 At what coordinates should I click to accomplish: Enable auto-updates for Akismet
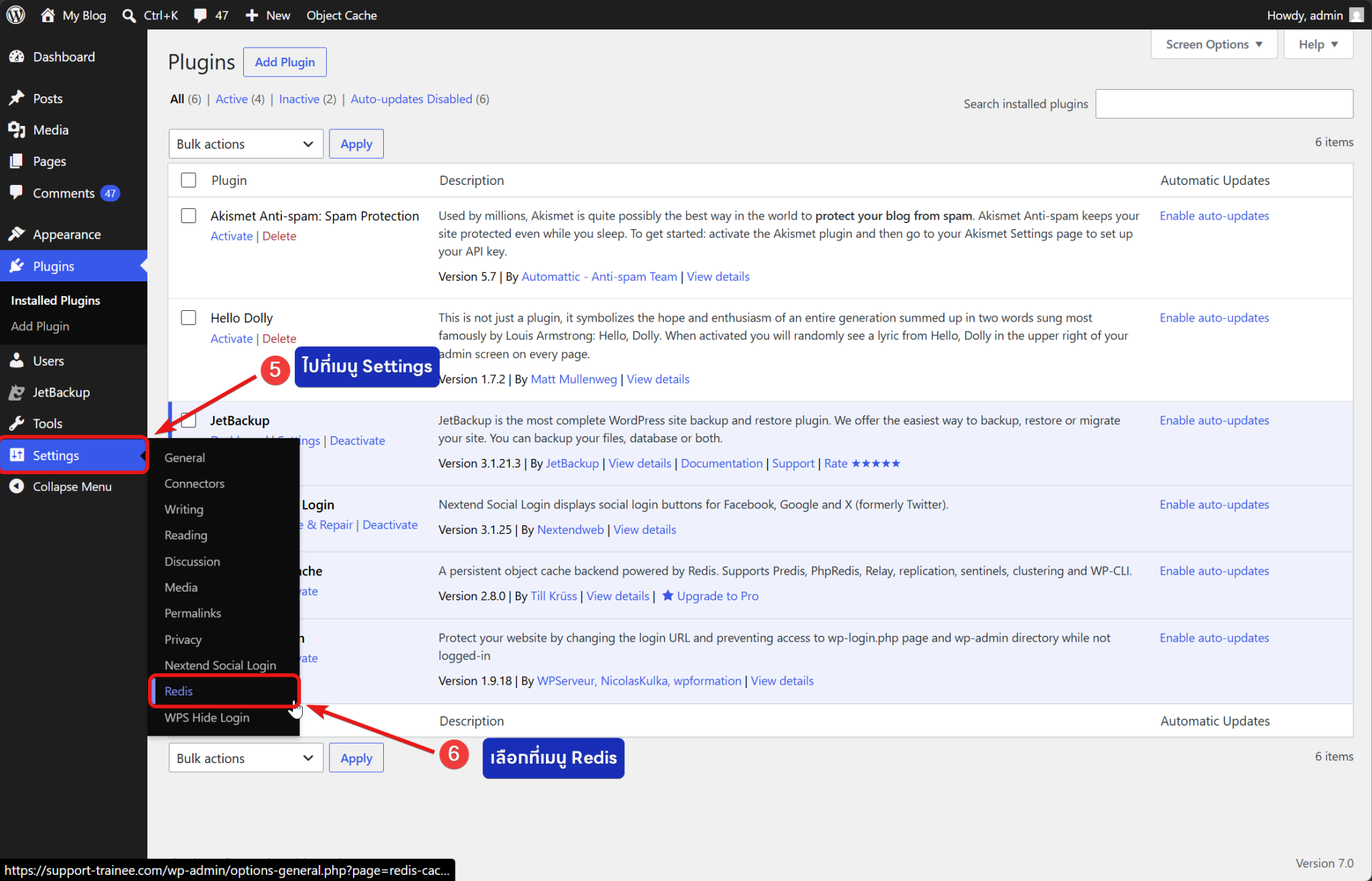(x=1214, y=216)
